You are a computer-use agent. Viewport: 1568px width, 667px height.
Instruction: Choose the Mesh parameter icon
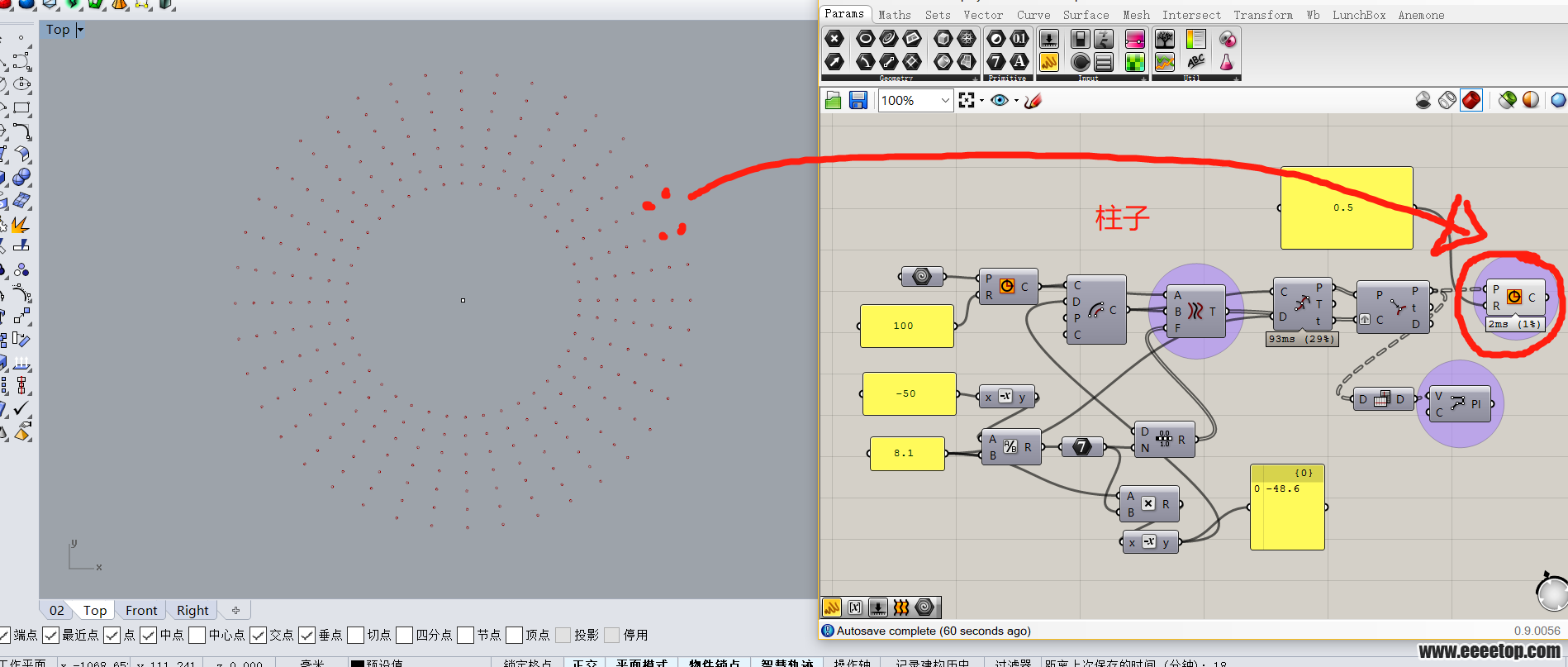pyautogui.click(x=966, y=39)
